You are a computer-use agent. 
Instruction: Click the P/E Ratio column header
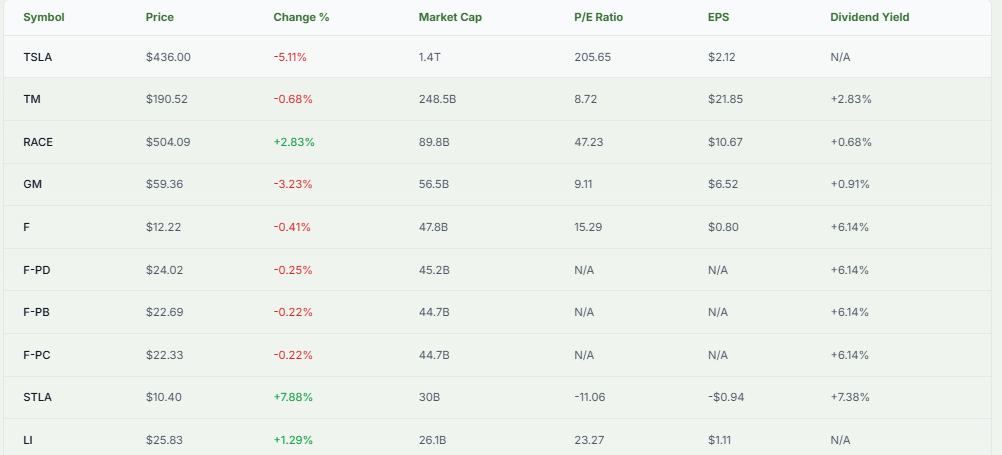point(599,17)
